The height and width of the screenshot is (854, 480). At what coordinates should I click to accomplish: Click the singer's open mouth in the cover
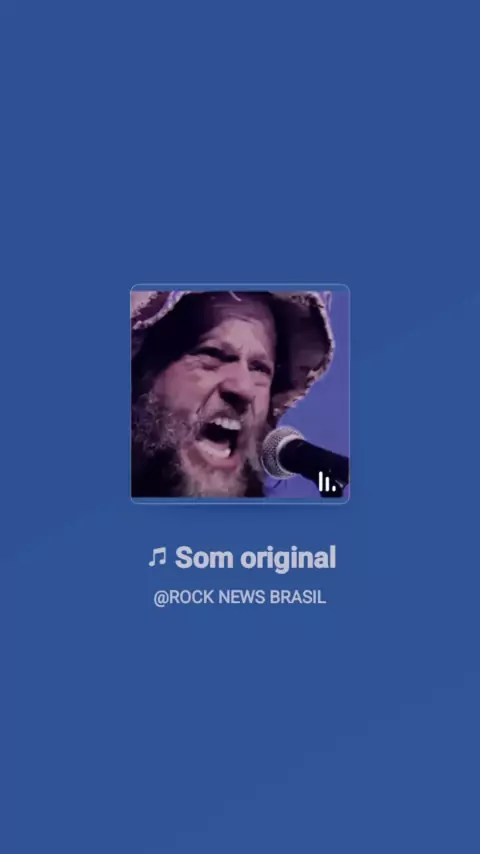point(222,438)
